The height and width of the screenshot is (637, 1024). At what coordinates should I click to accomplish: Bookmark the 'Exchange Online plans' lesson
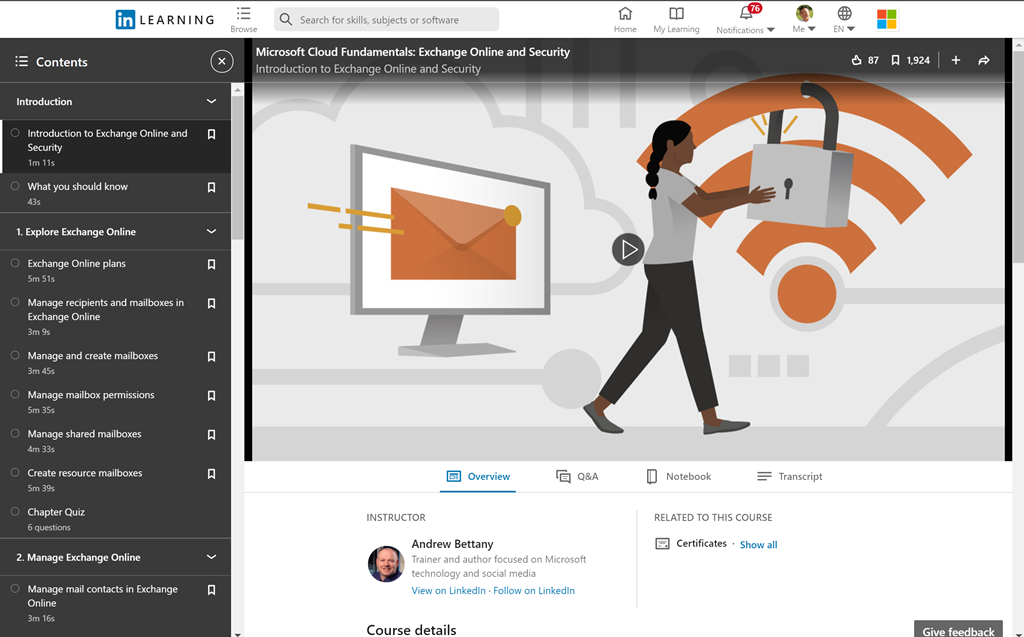[211, 265]
